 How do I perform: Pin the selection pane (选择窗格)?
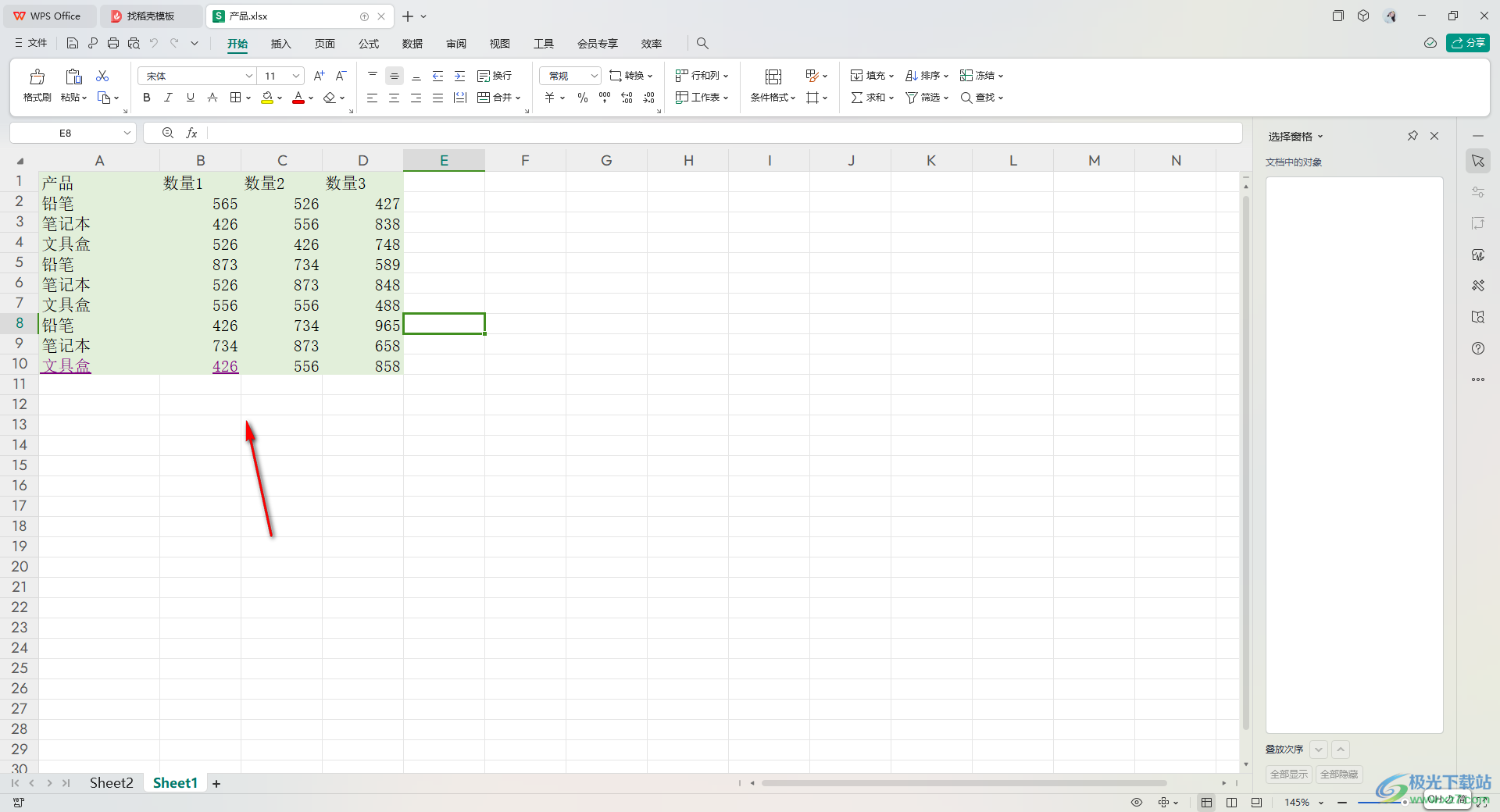coord(1412,136)
